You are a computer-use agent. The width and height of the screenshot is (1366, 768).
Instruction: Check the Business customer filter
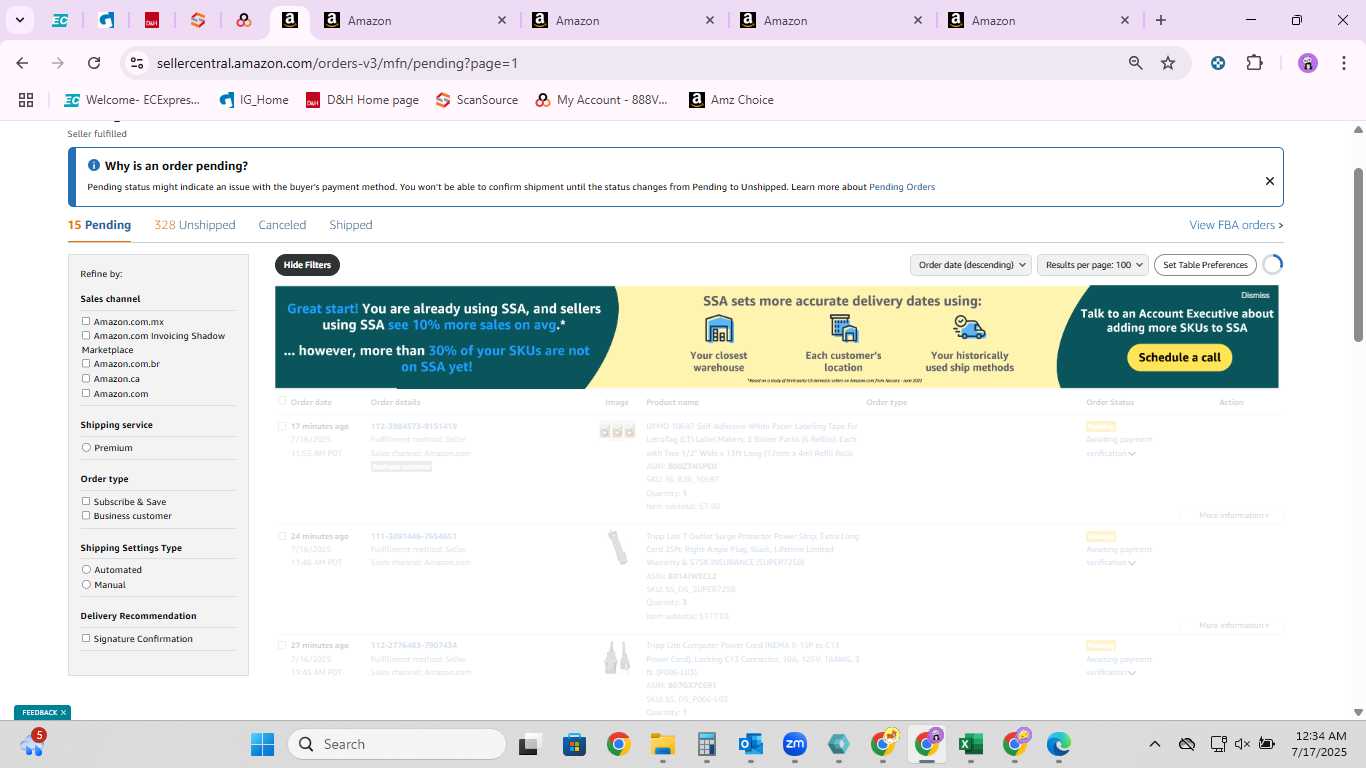(86, 515)
